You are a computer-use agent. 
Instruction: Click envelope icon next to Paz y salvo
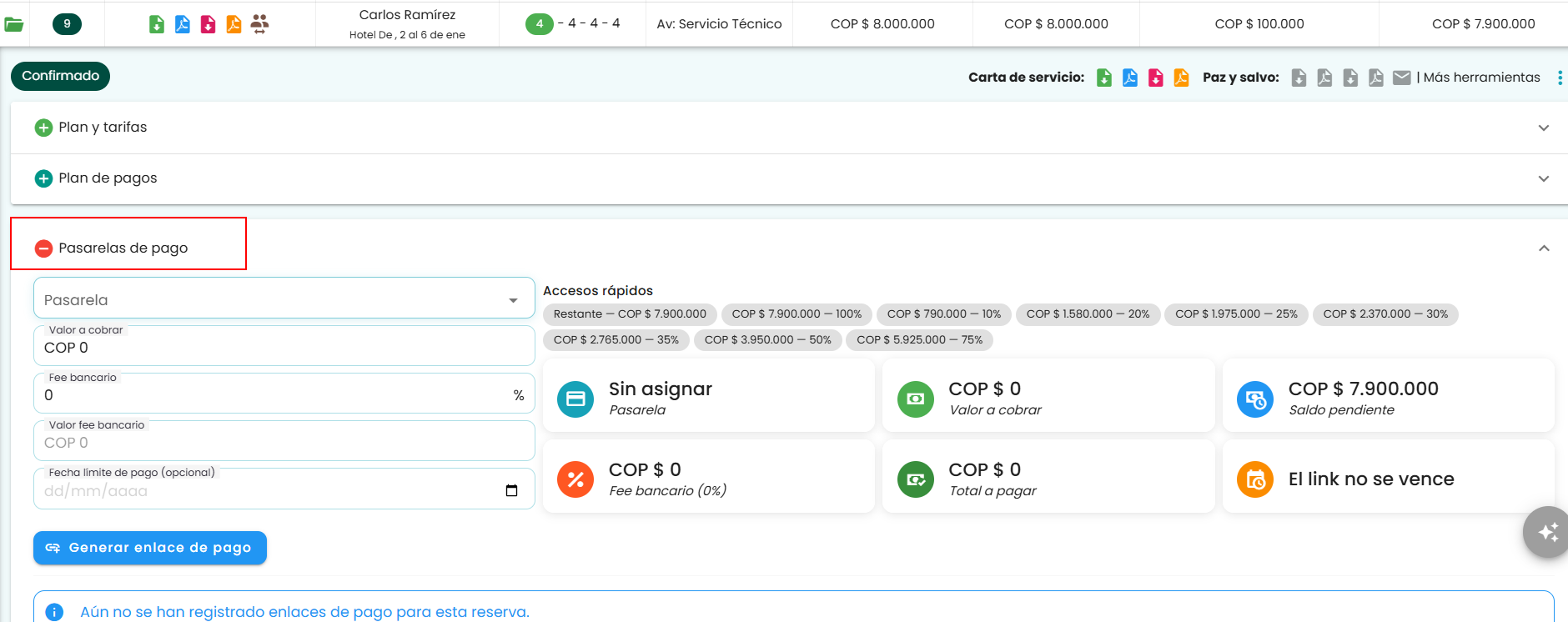(x=1402, y=78)
